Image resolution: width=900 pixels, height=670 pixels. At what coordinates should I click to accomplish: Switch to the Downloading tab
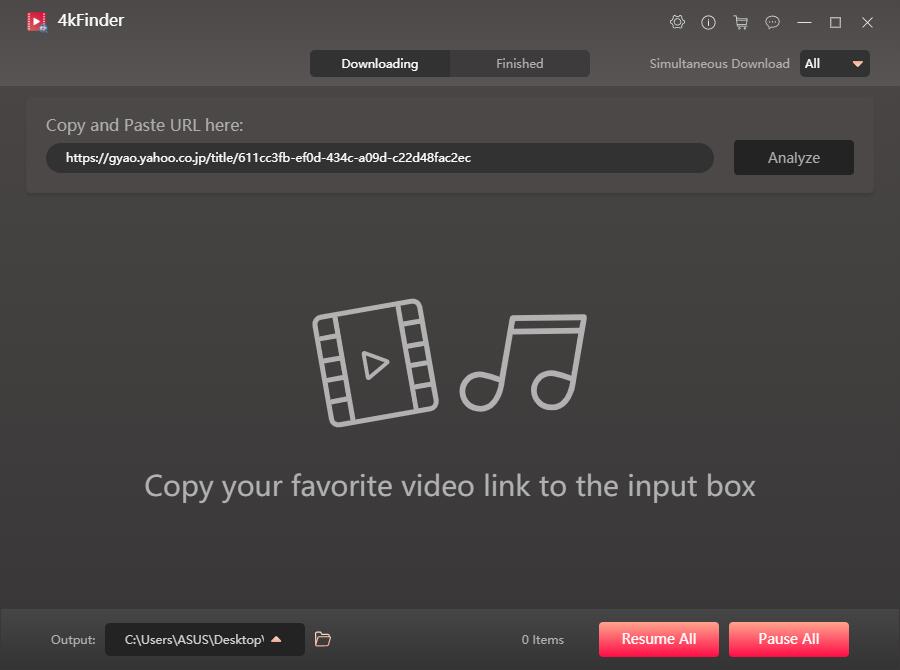pos(380,63)
